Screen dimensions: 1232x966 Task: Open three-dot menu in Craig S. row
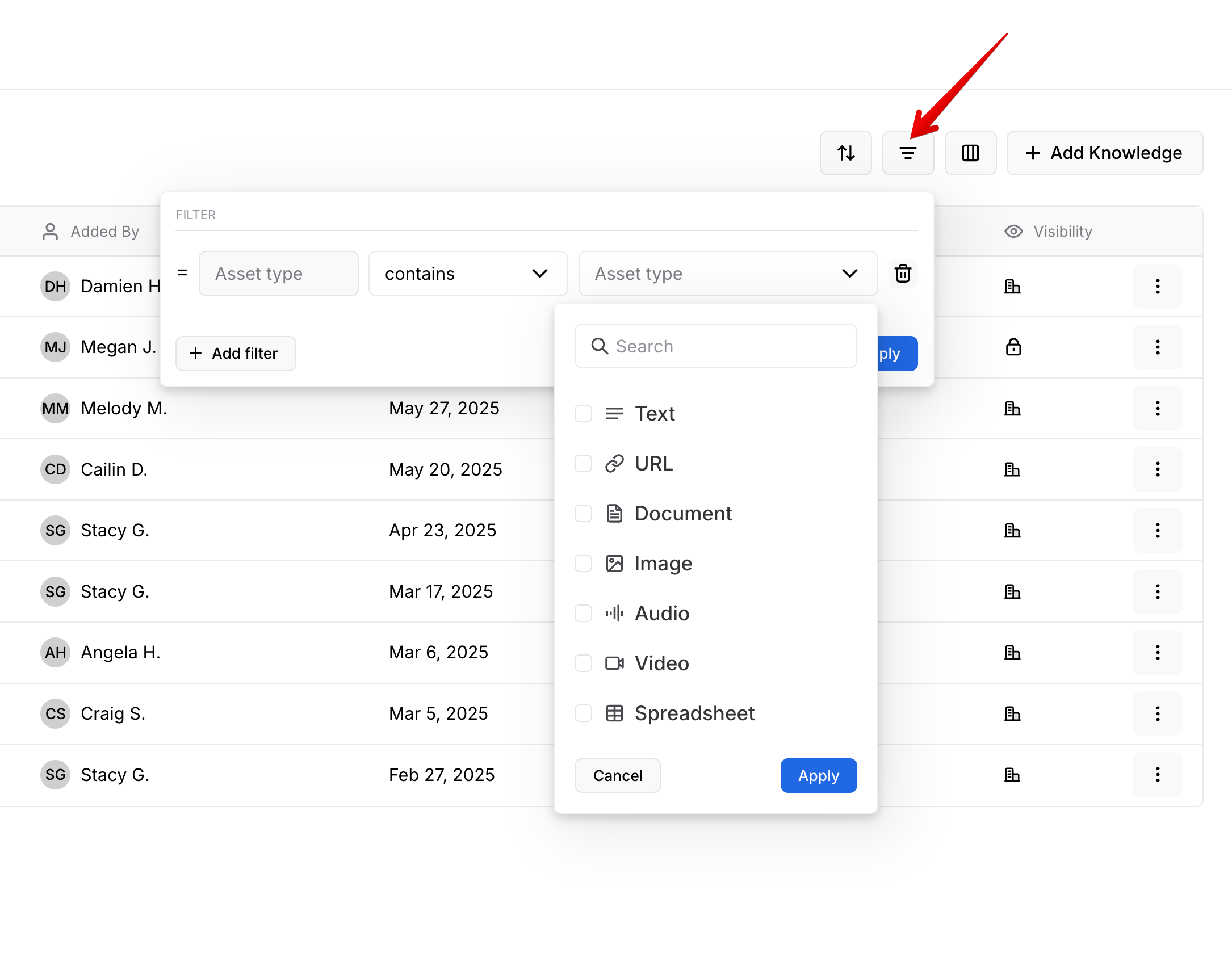point(1157,713)
